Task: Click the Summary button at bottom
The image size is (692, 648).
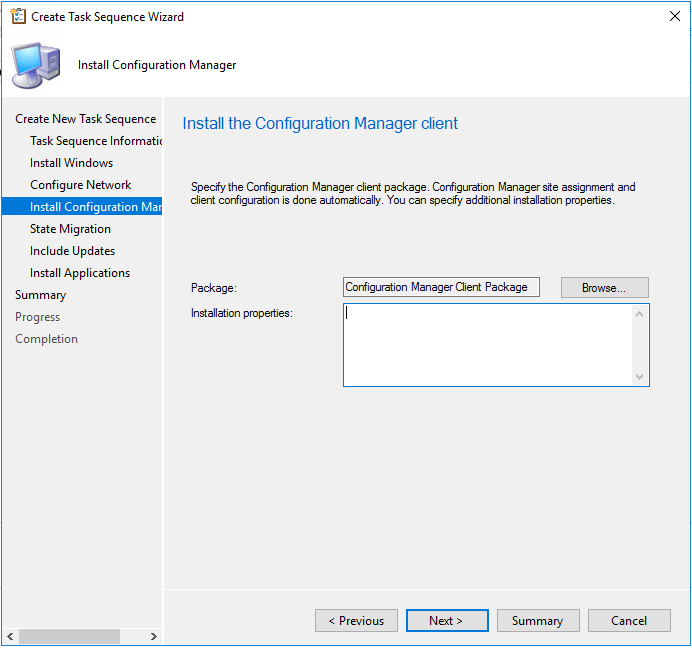Action: [x=538, y=621]
